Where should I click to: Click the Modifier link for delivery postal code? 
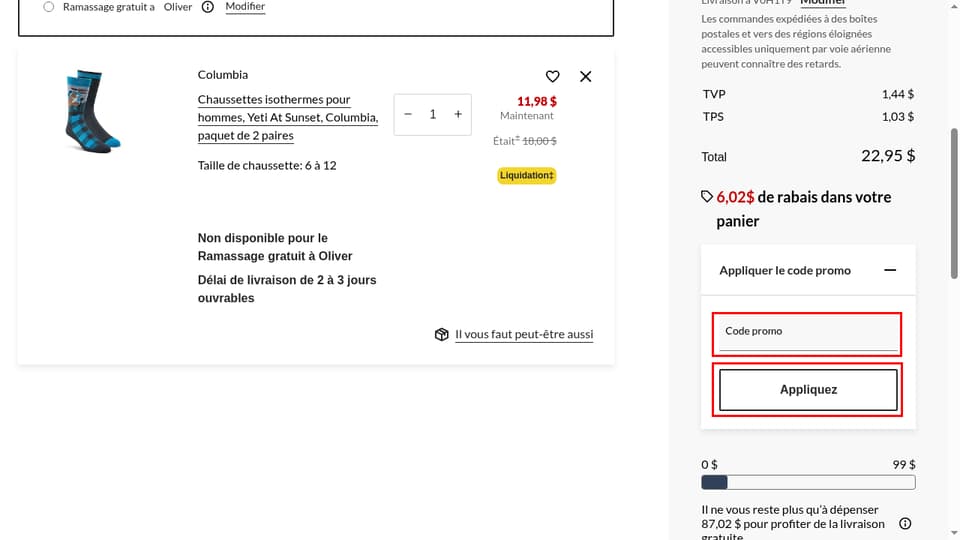point(823,2)
